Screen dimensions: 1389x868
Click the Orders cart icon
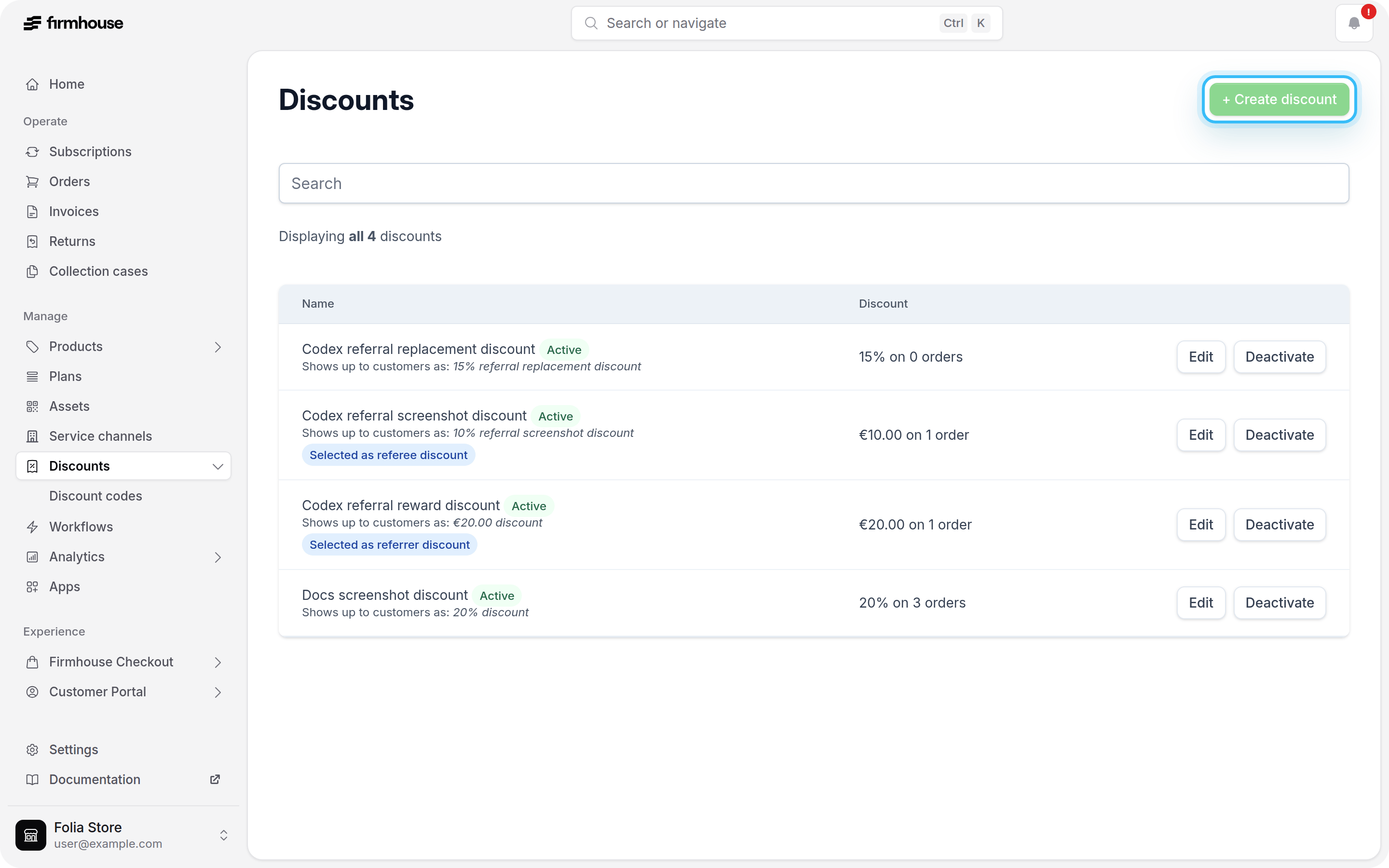point(33,181)
